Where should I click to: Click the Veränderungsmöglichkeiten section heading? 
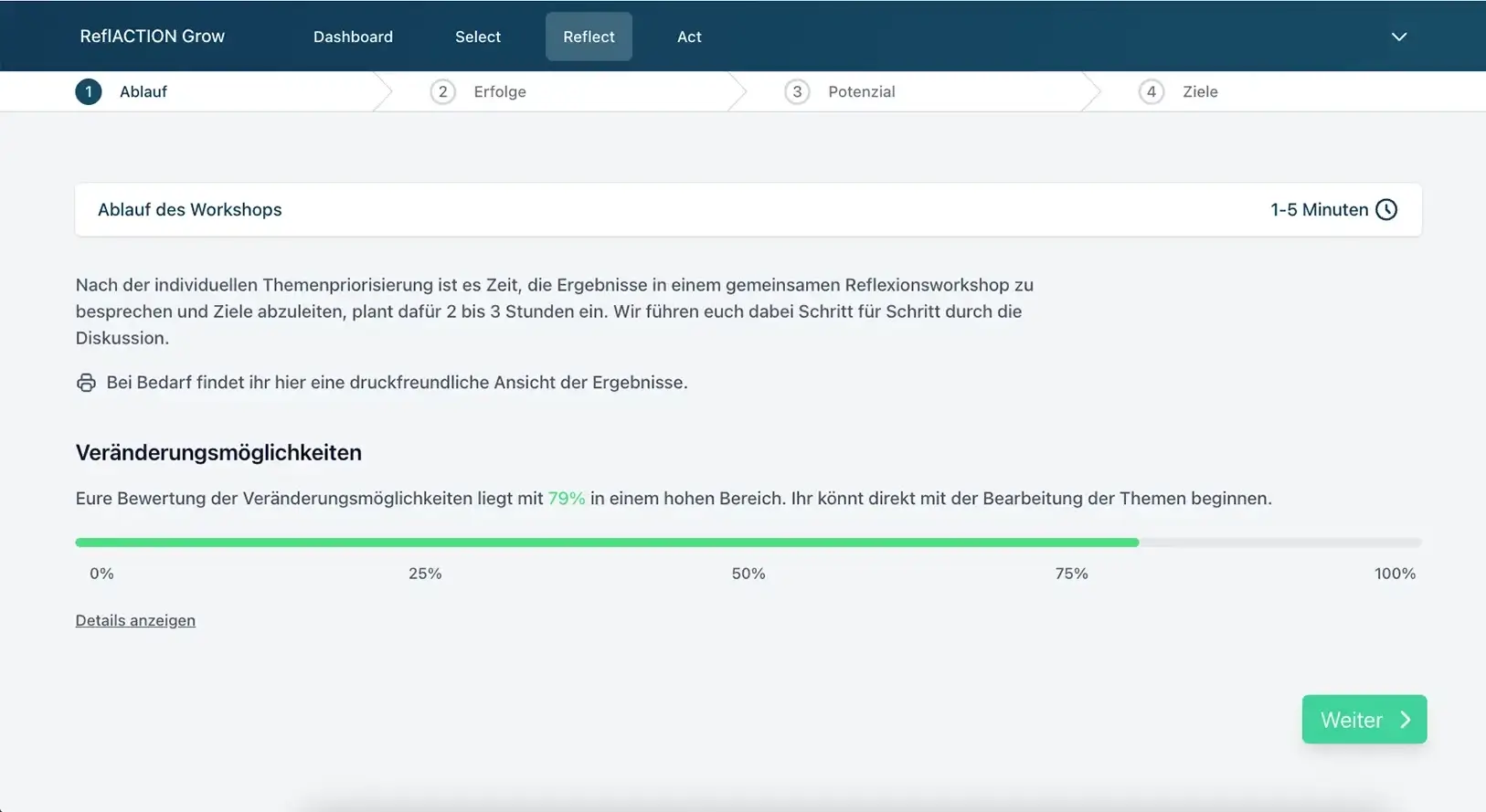click(x=218, y=453)
